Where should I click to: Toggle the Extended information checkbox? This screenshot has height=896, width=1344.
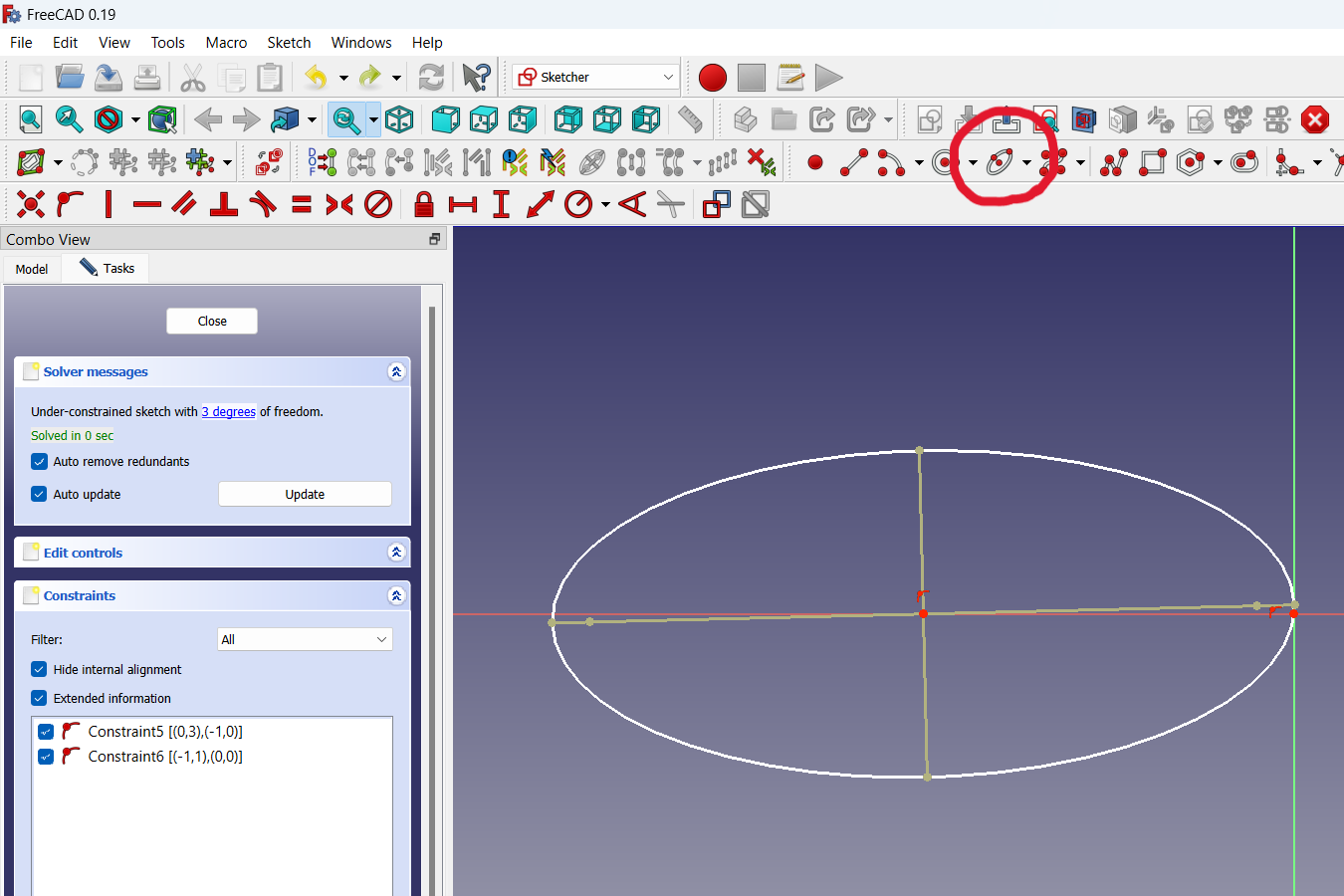click(39, 699)
